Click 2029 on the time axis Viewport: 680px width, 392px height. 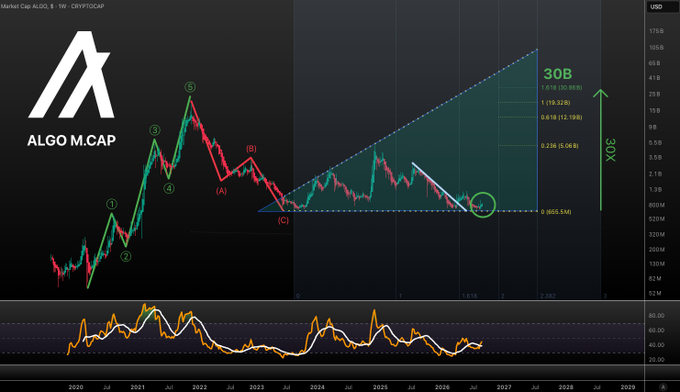coord(628,387)
